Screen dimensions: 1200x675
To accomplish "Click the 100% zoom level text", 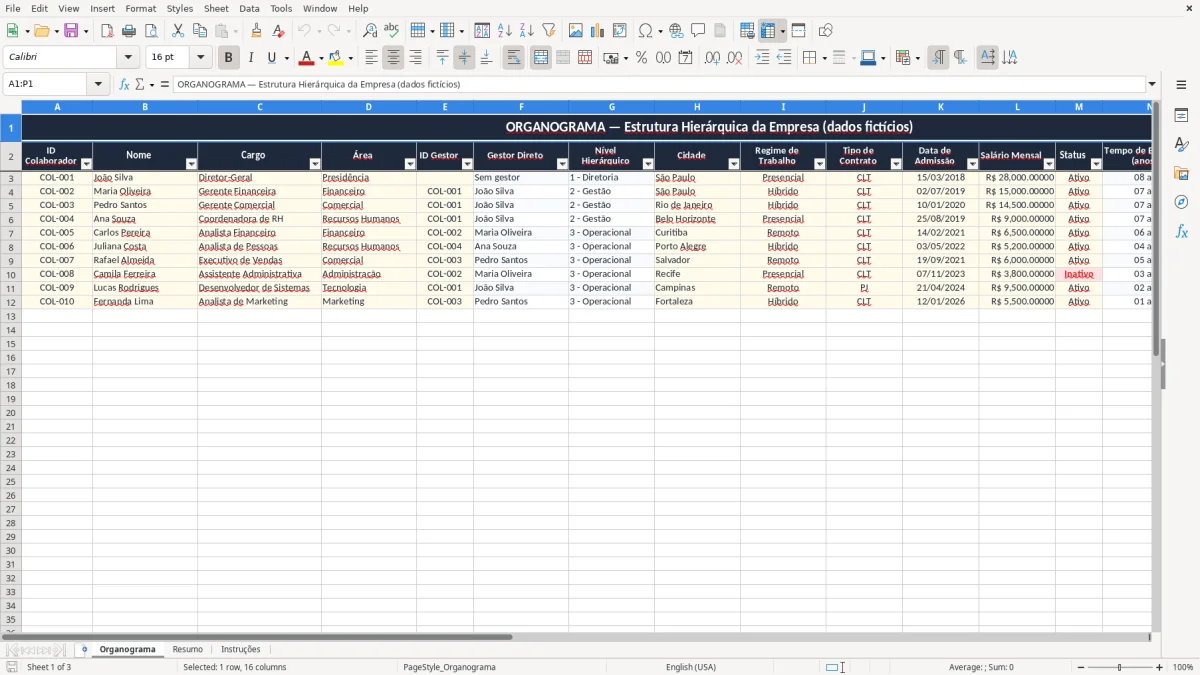I will (x=1183, y=667).
